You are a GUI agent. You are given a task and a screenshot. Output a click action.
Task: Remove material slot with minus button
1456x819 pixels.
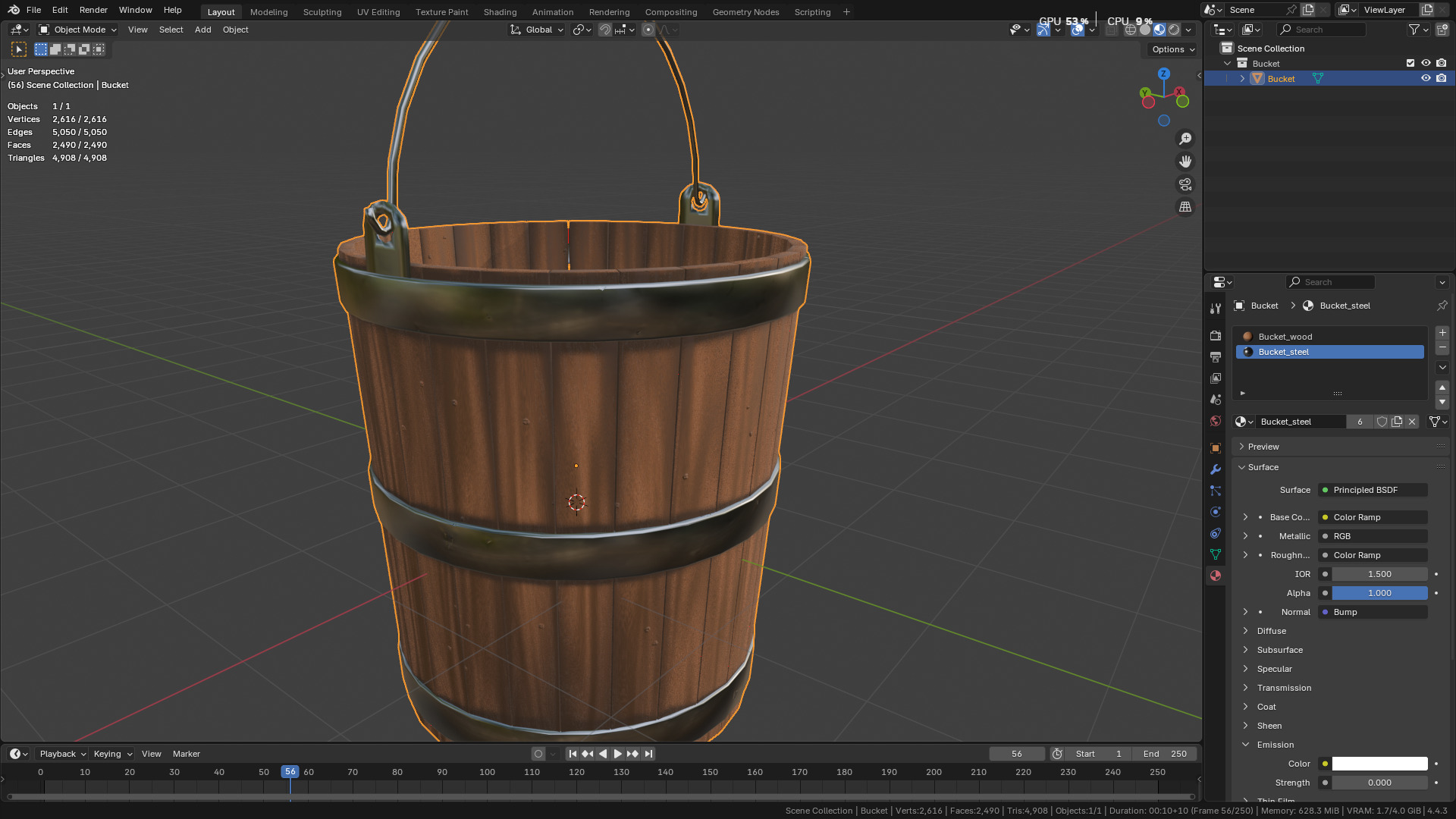click(x=1442, y=347)
